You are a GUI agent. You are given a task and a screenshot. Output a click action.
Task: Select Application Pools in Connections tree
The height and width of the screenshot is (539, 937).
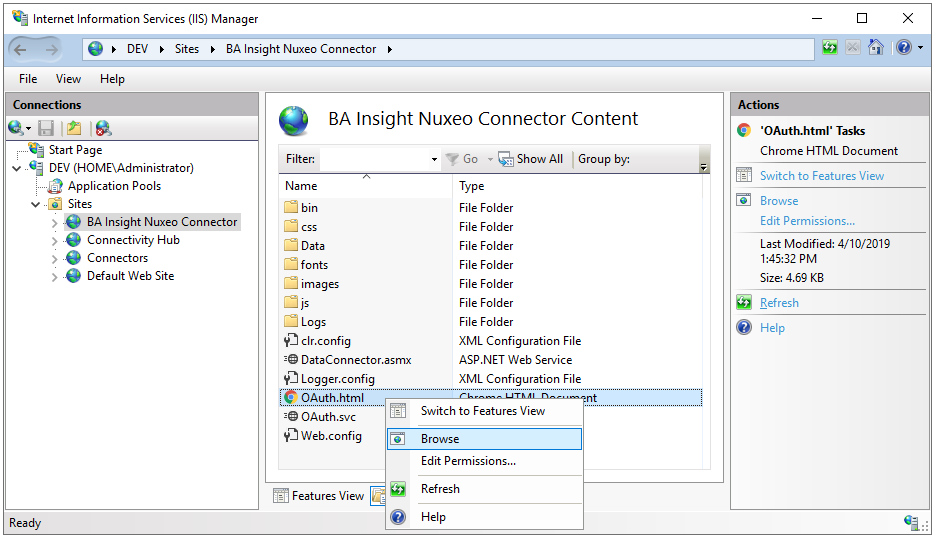pyautogui.click(x=114, y=186)
